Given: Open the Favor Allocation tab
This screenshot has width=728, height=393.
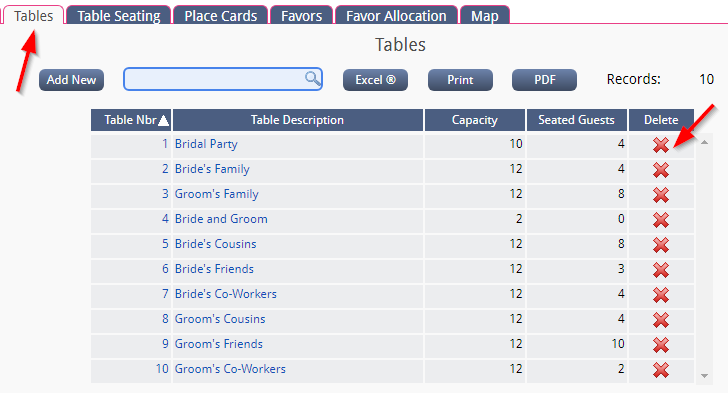Looking at the screenshot, I should pyautogui.click(x=396, y=15).
